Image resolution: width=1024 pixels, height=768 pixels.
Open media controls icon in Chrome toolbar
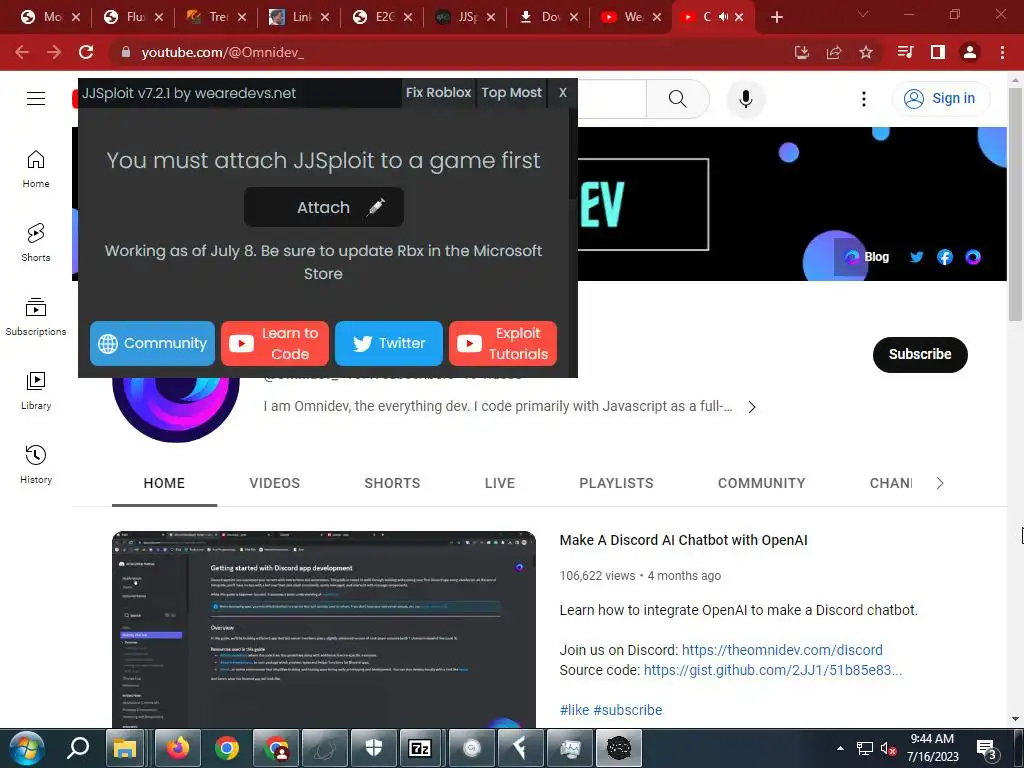[x=905, y=52]
